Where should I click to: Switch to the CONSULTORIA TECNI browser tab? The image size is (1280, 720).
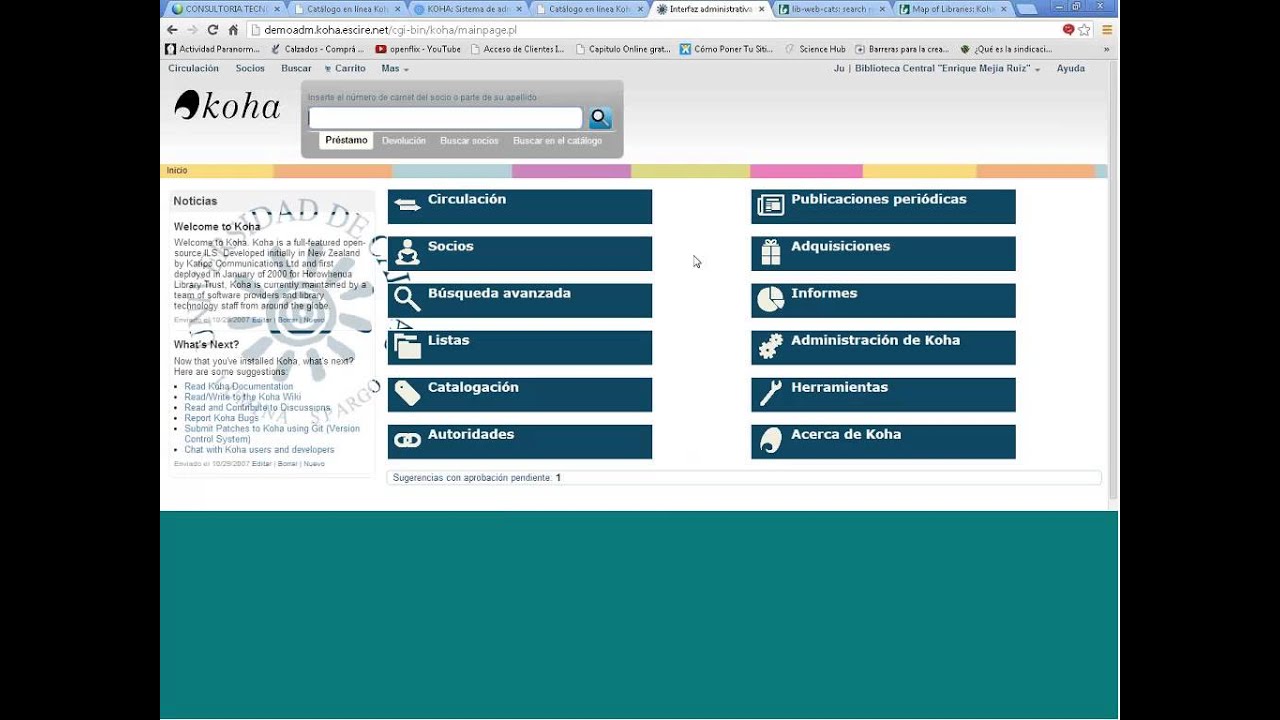[x=225, y=9]
